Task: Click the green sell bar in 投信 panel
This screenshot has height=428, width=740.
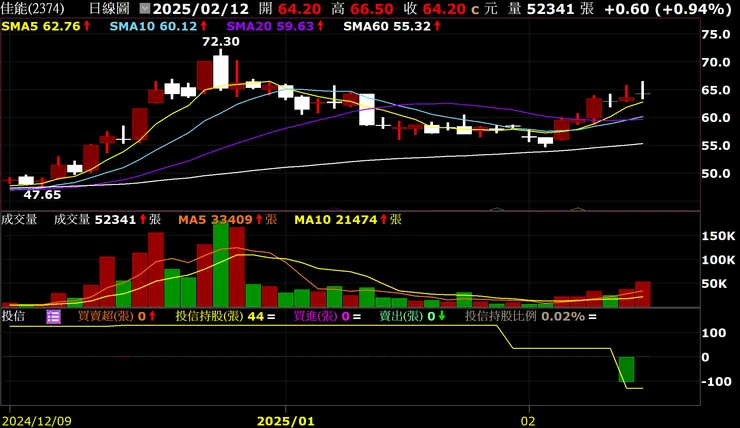Action: click(x=626, y=369)
